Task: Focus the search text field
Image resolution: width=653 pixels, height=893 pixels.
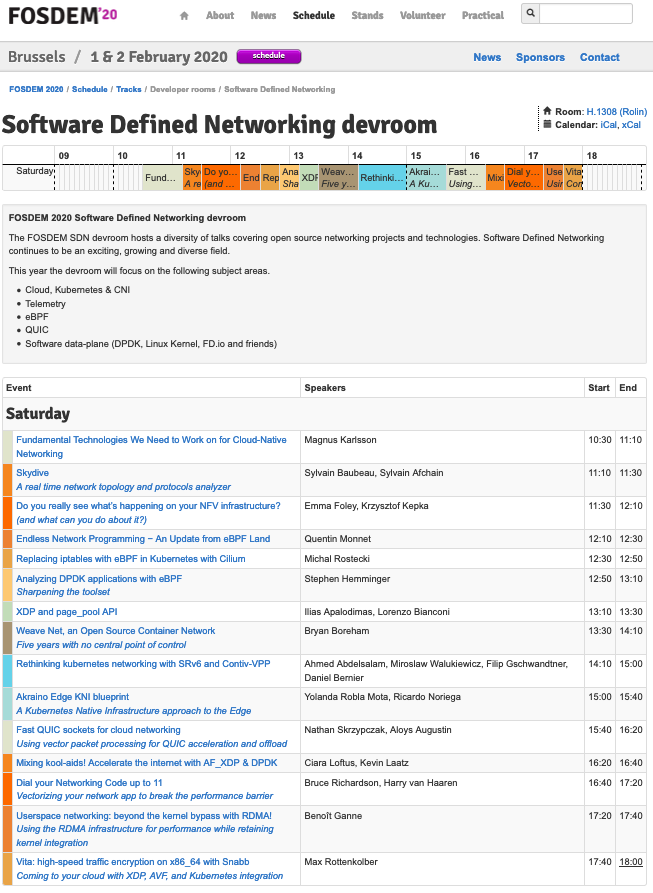Action: pyautogui.click(x=585, y=13)
